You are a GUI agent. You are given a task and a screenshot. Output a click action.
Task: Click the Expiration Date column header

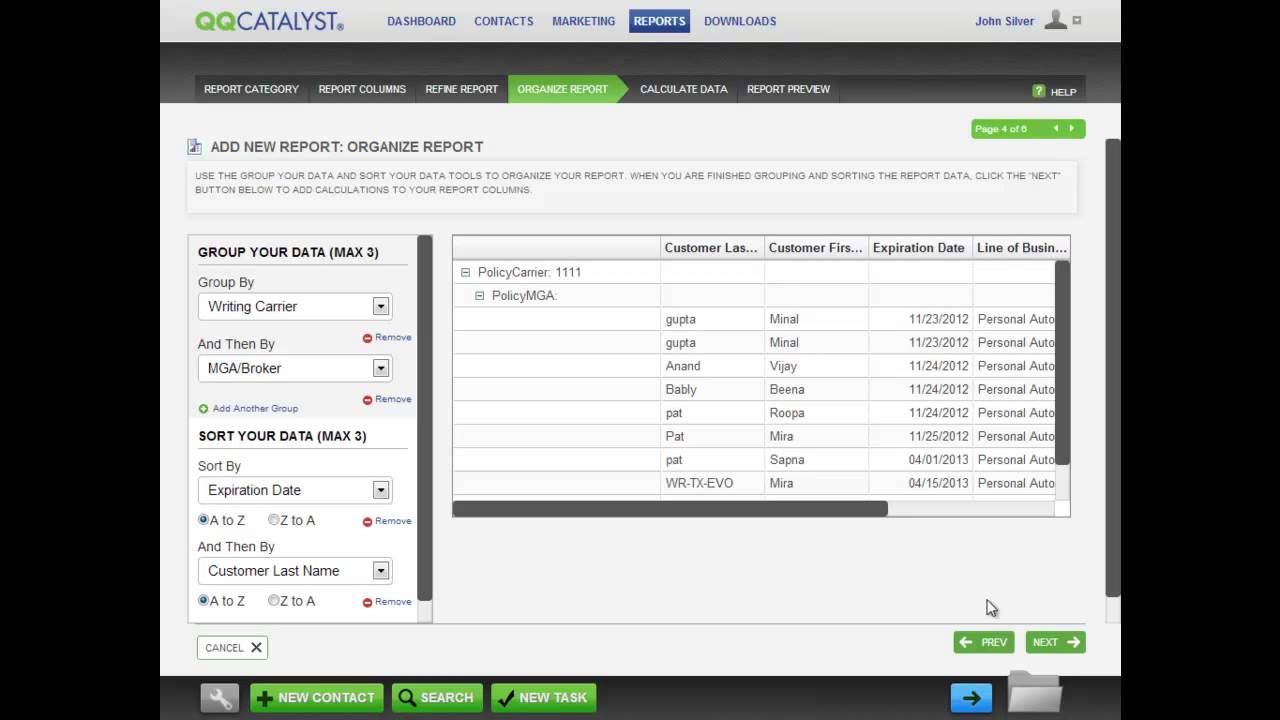(920, 248)
